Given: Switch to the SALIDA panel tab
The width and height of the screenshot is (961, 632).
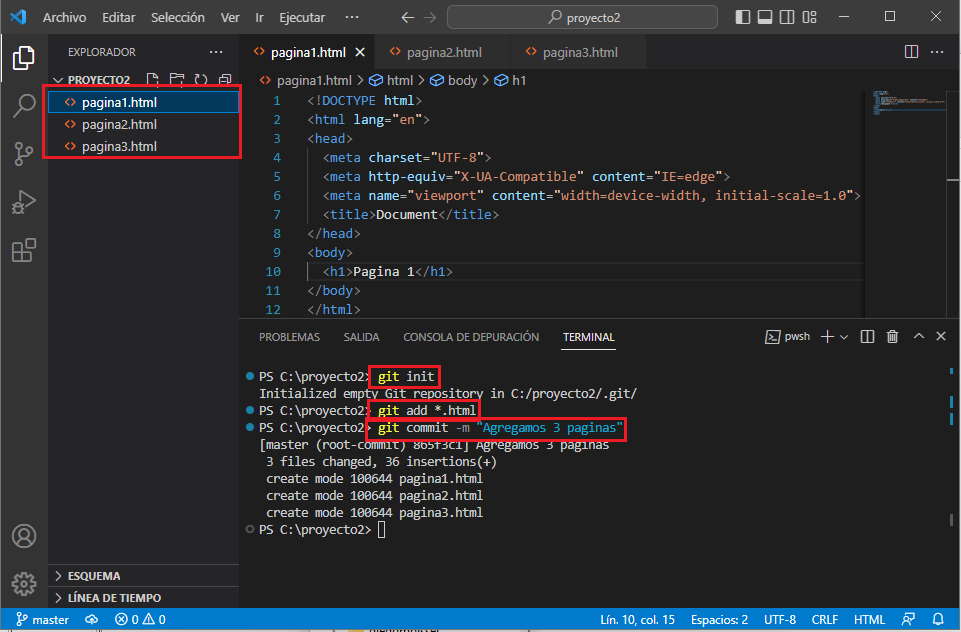Looking at the screenshot, I should pos(361,337).
